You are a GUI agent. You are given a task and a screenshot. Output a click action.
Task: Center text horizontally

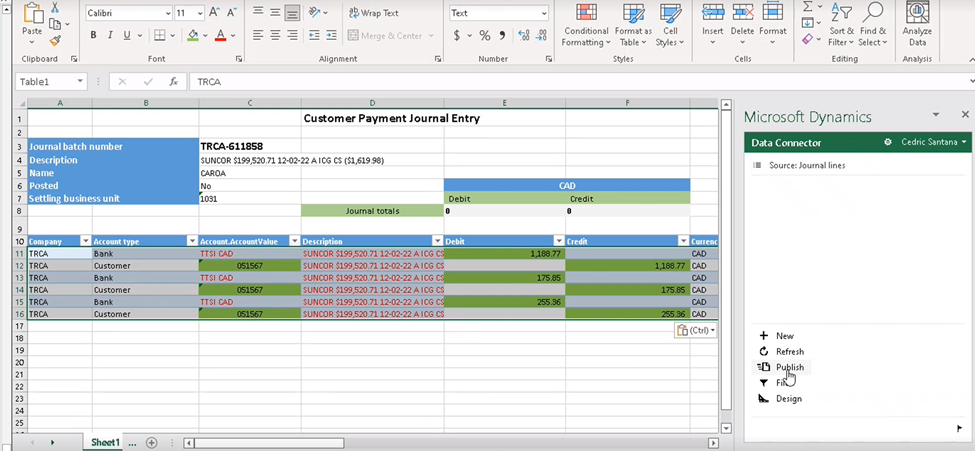275,35
